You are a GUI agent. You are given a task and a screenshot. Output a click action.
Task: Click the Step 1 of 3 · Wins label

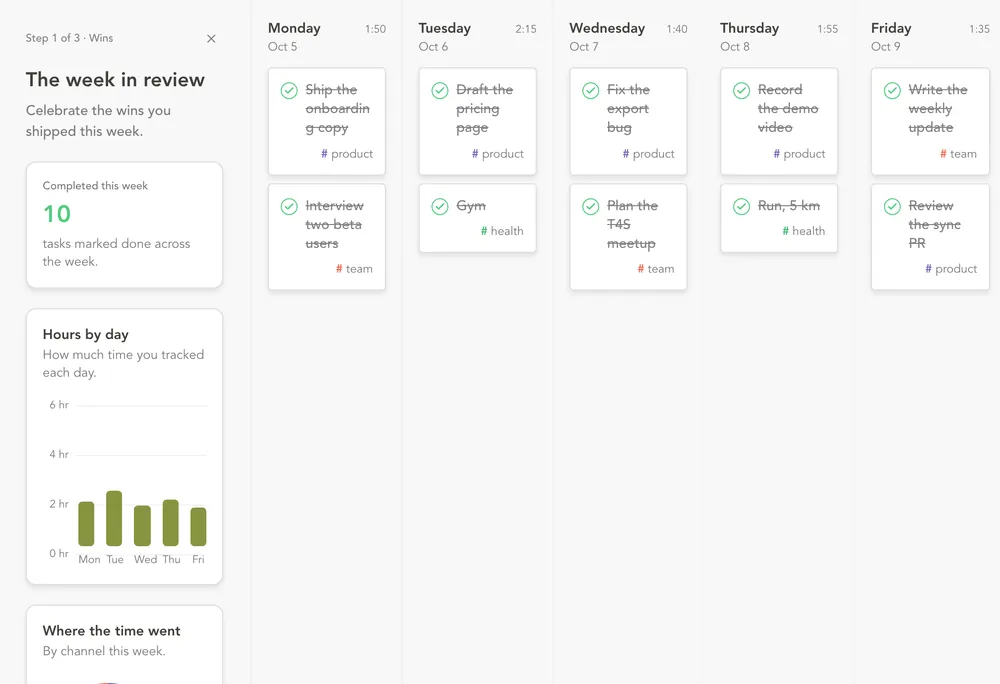click(70, 38)
